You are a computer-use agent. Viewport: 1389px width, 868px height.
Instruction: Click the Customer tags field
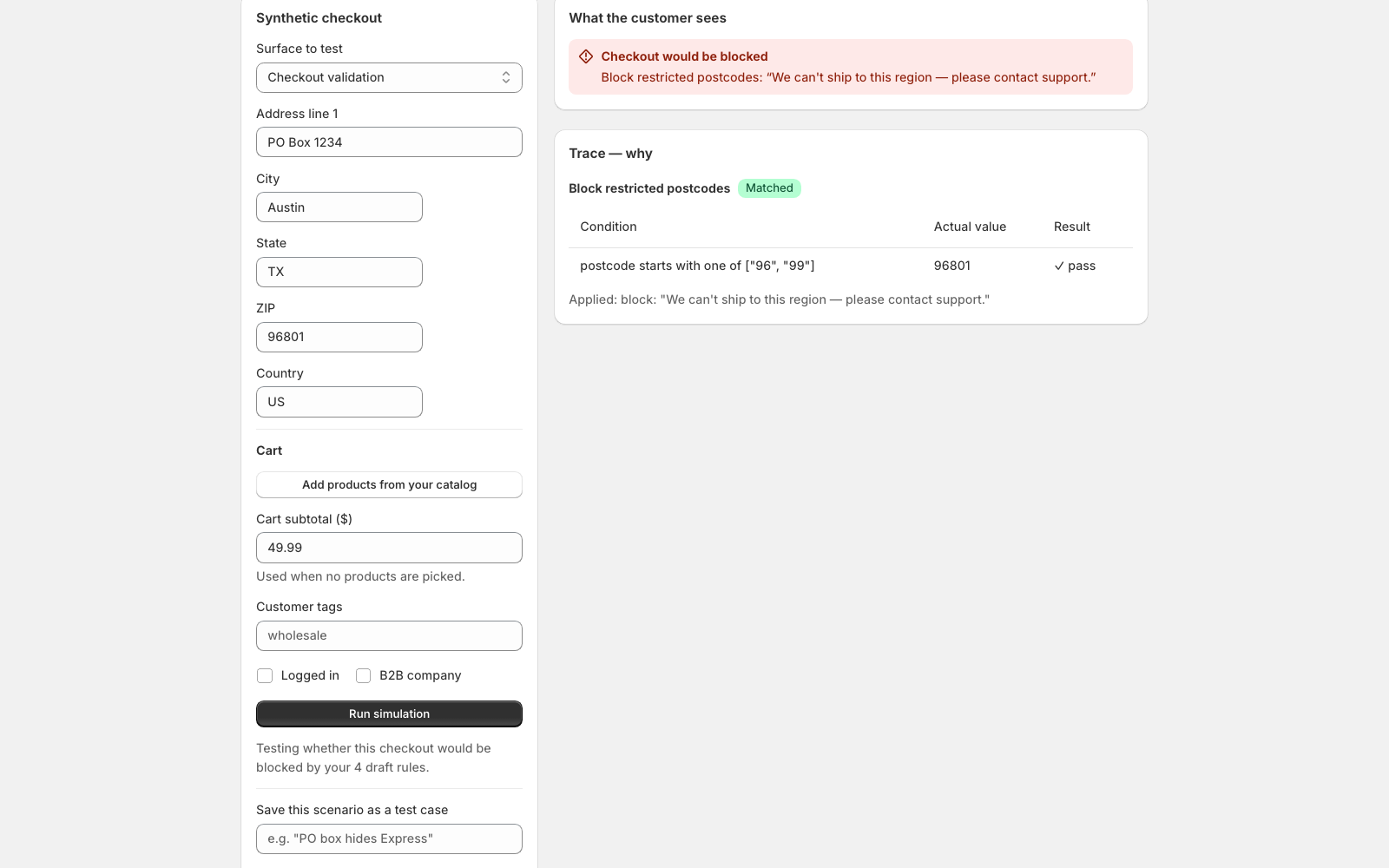click(x=389, y=635)
